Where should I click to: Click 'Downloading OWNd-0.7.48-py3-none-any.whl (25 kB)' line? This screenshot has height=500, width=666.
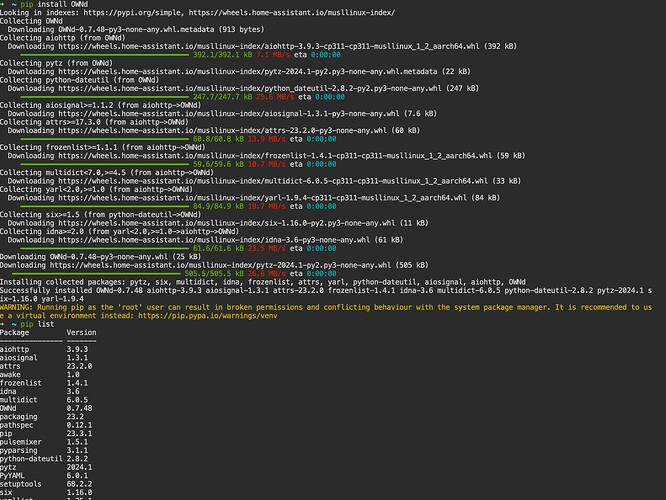click(x=101, y=257)
